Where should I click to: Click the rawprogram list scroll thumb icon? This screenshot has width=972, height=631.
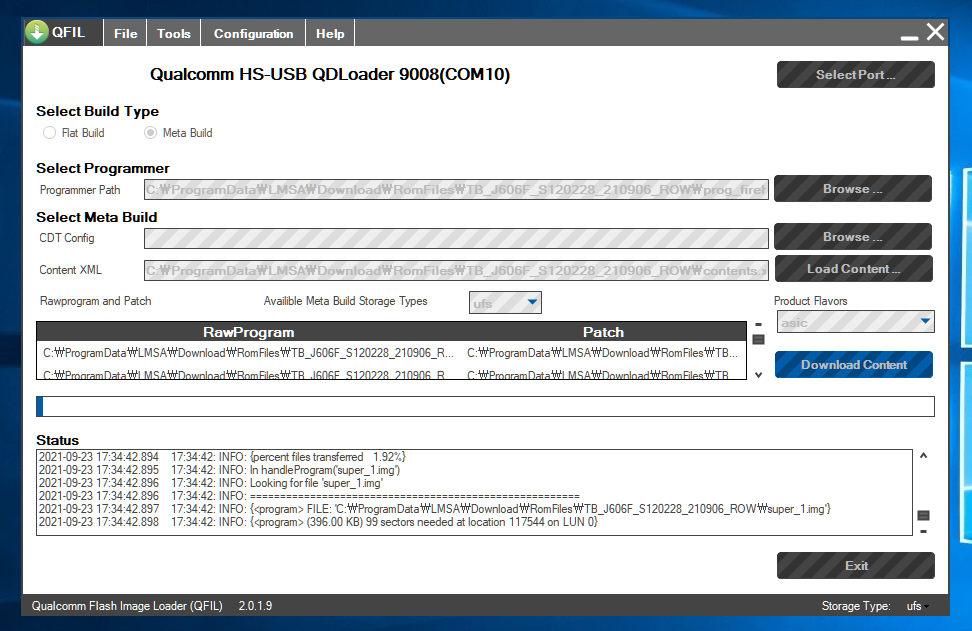pos(758,339)
